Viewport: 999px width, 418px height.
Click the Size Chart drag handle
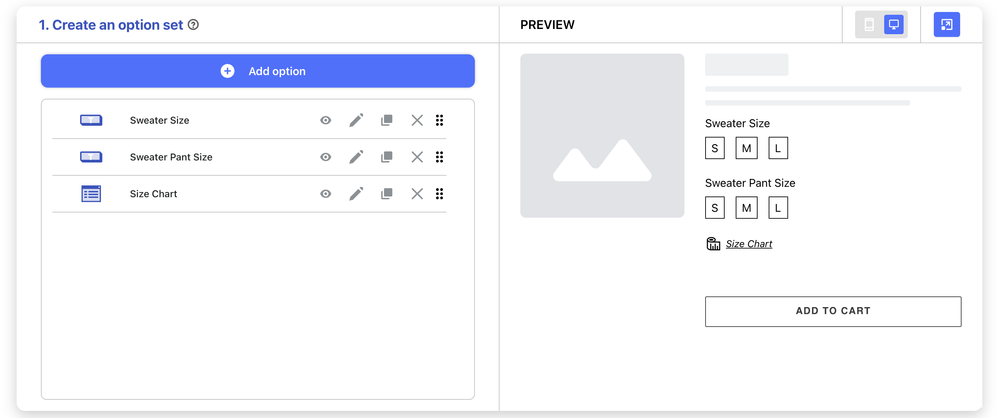click(x=439, y=194)
